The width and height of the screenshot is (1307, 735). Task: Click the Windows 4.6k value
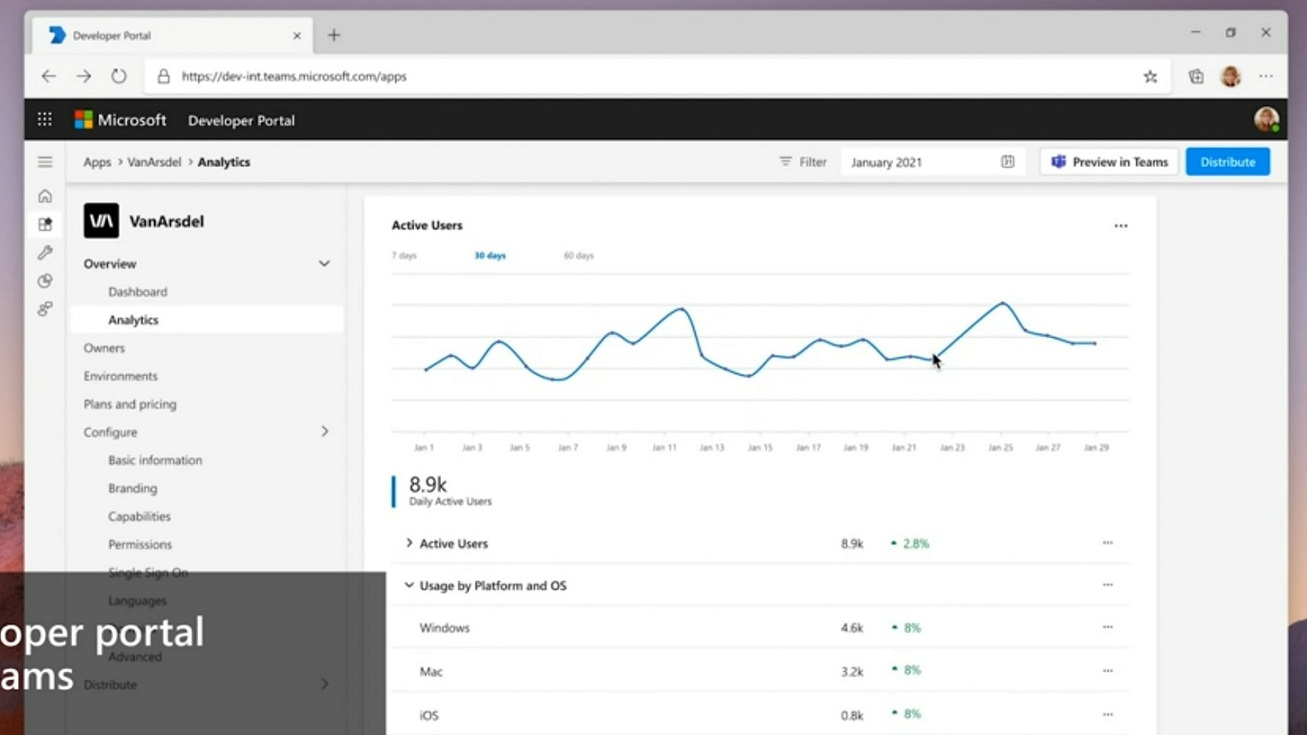pos(852,628)
